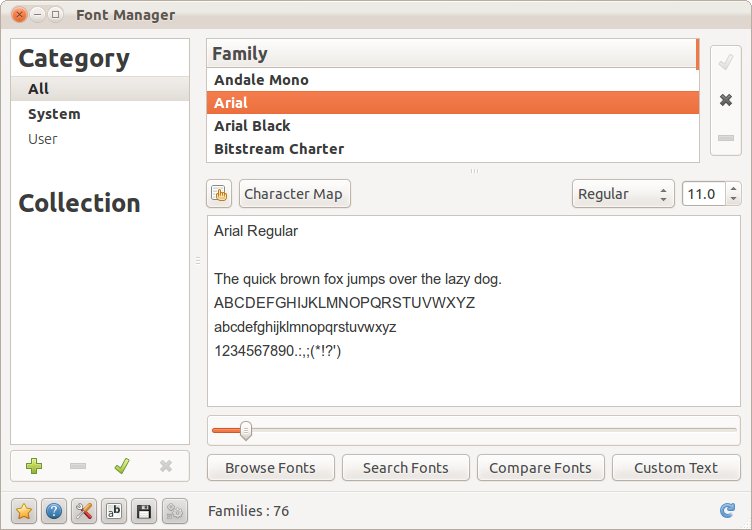Maximize the Font Manager window
Viewport: 752px width, 530px height.
tap(56, 14)
